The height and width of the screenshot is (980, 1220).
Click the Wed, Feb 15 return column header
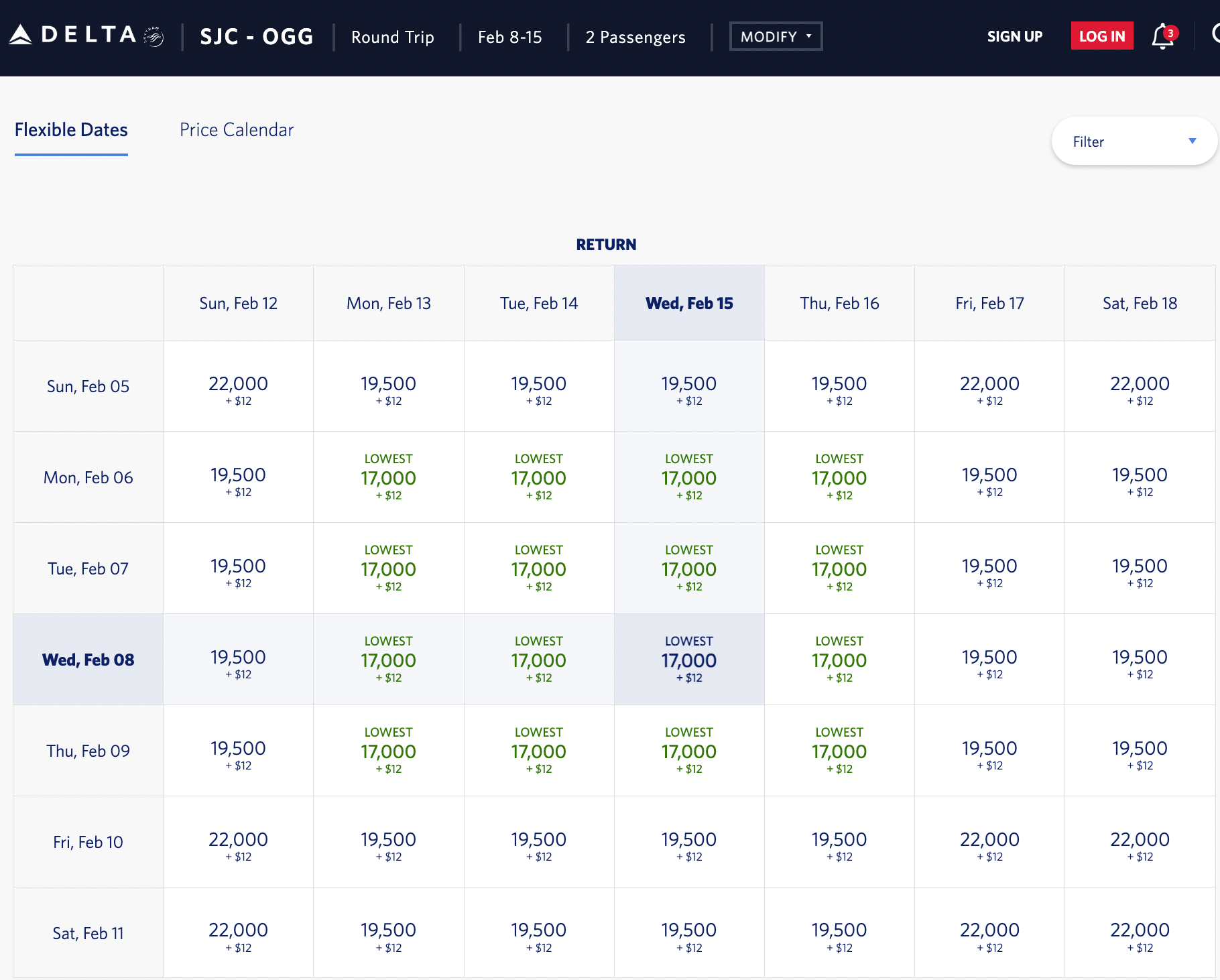(689, 304)
